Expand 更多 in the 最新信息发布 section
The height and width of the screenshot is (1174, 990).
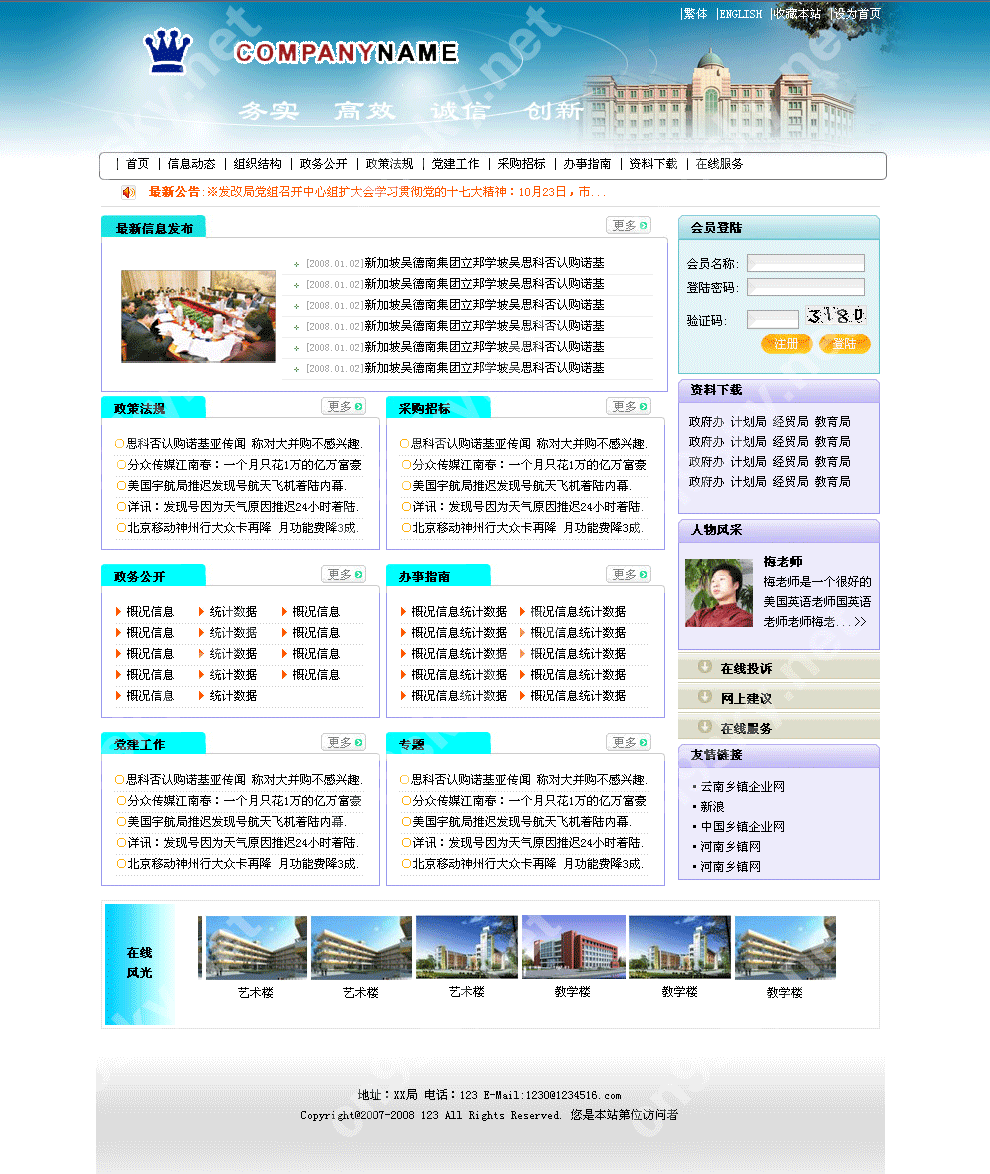point(628,226)
